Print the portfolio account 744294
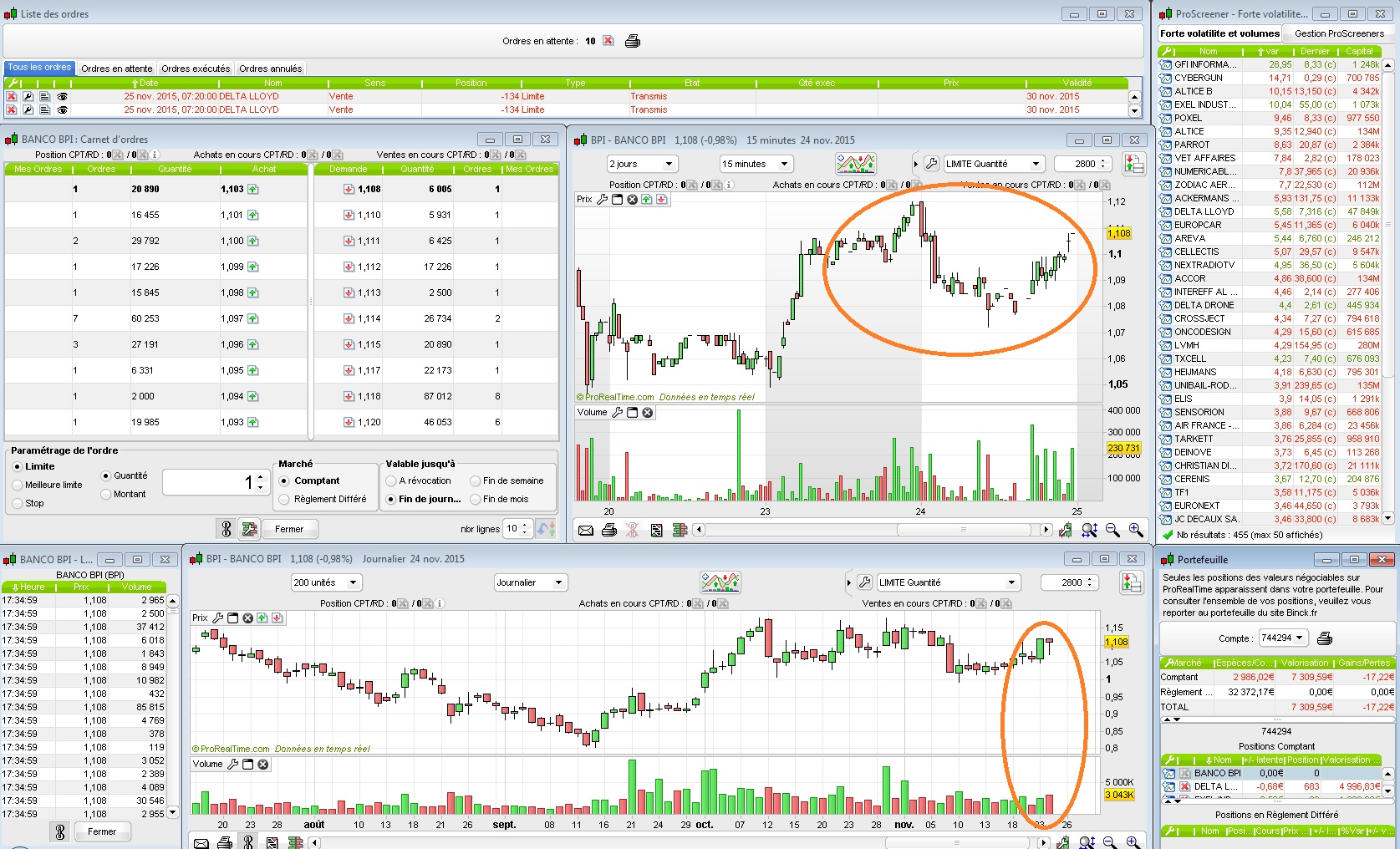This screenshot has width=1400, height=849. [x=1325, y=638]
